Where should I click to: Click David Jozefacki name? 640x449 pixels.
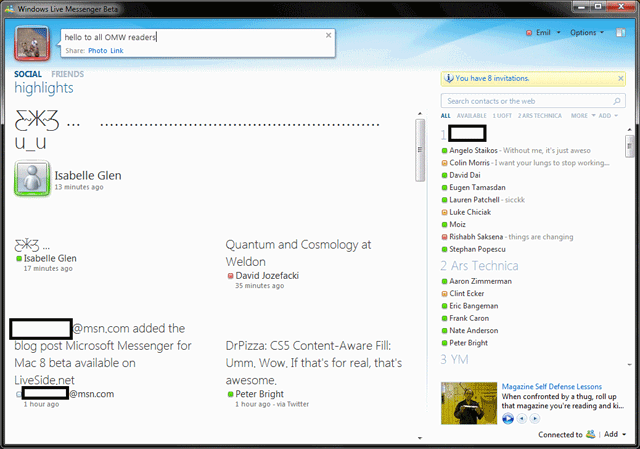coord(267,276)
